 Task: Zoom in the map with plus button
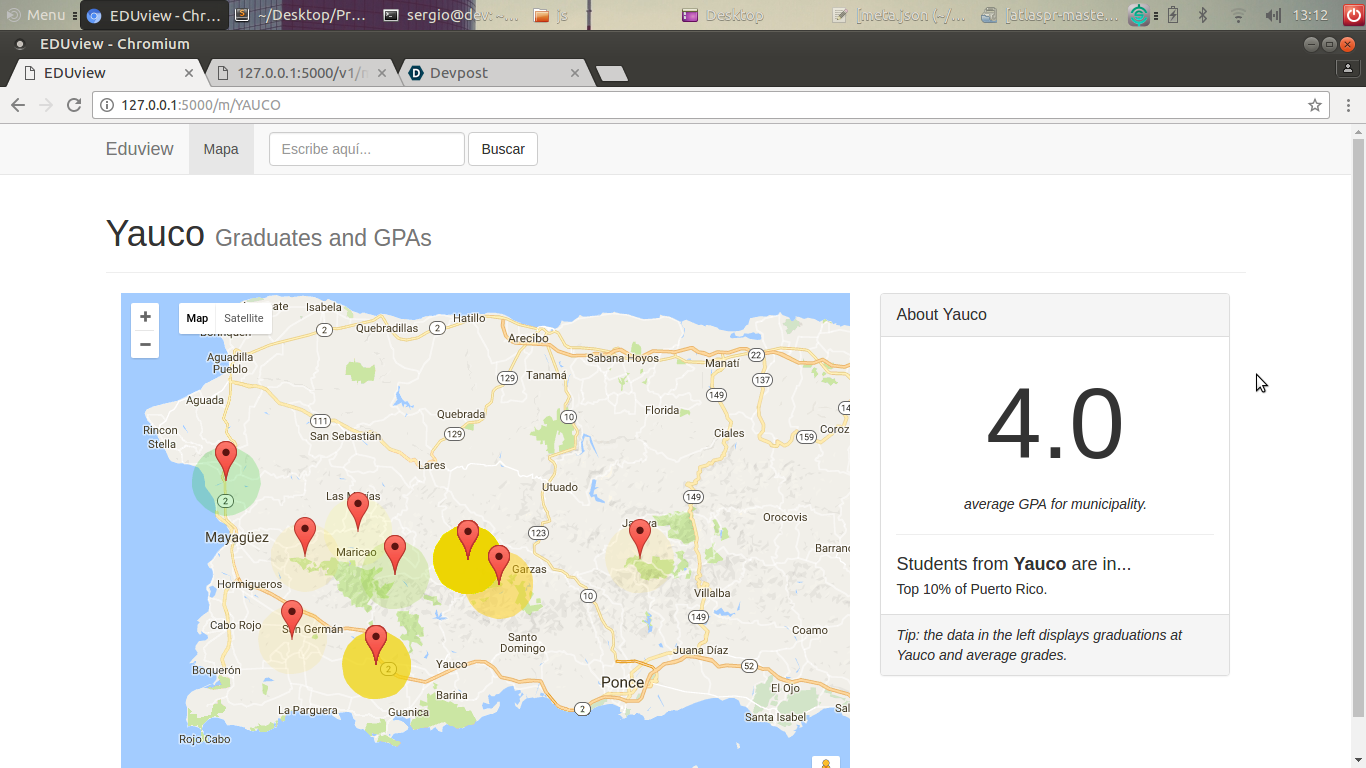pyautogui.click(x=145, y=317)
